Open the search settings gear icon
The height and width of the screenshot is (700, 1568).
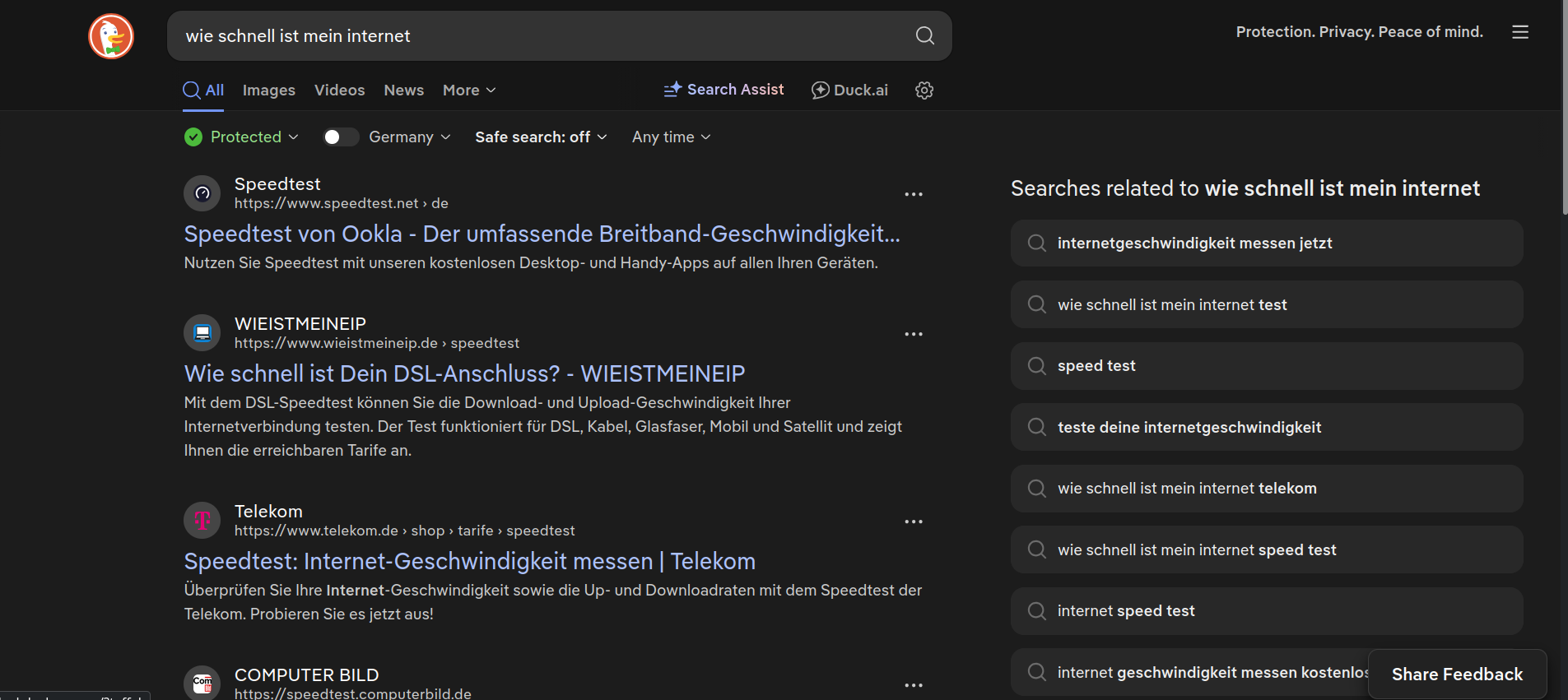click(924, 90)
